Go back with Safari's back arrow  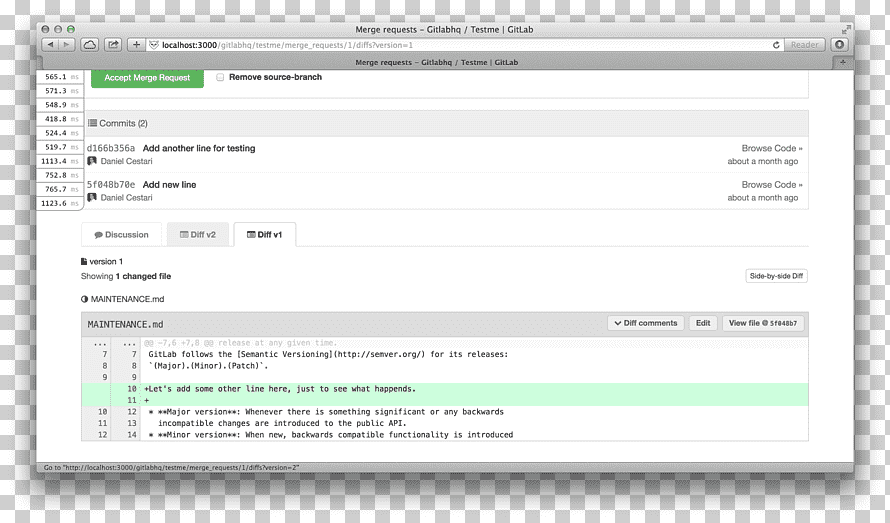51,44
